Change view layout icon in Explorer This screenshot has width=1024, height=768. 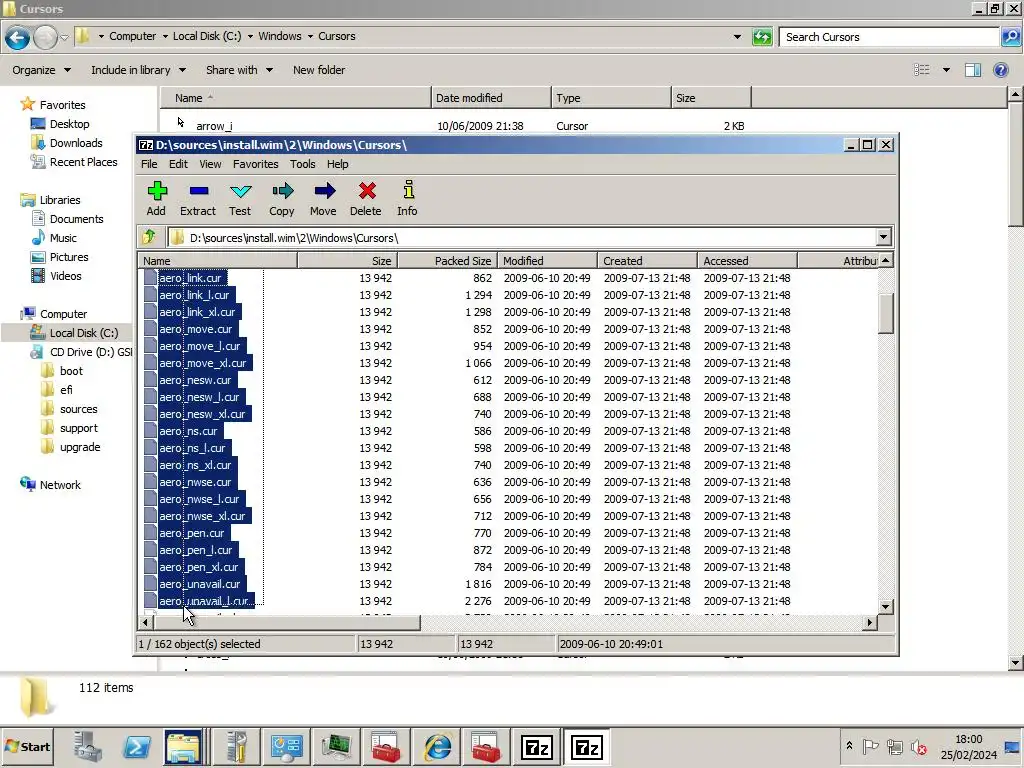tap(922, 70)
